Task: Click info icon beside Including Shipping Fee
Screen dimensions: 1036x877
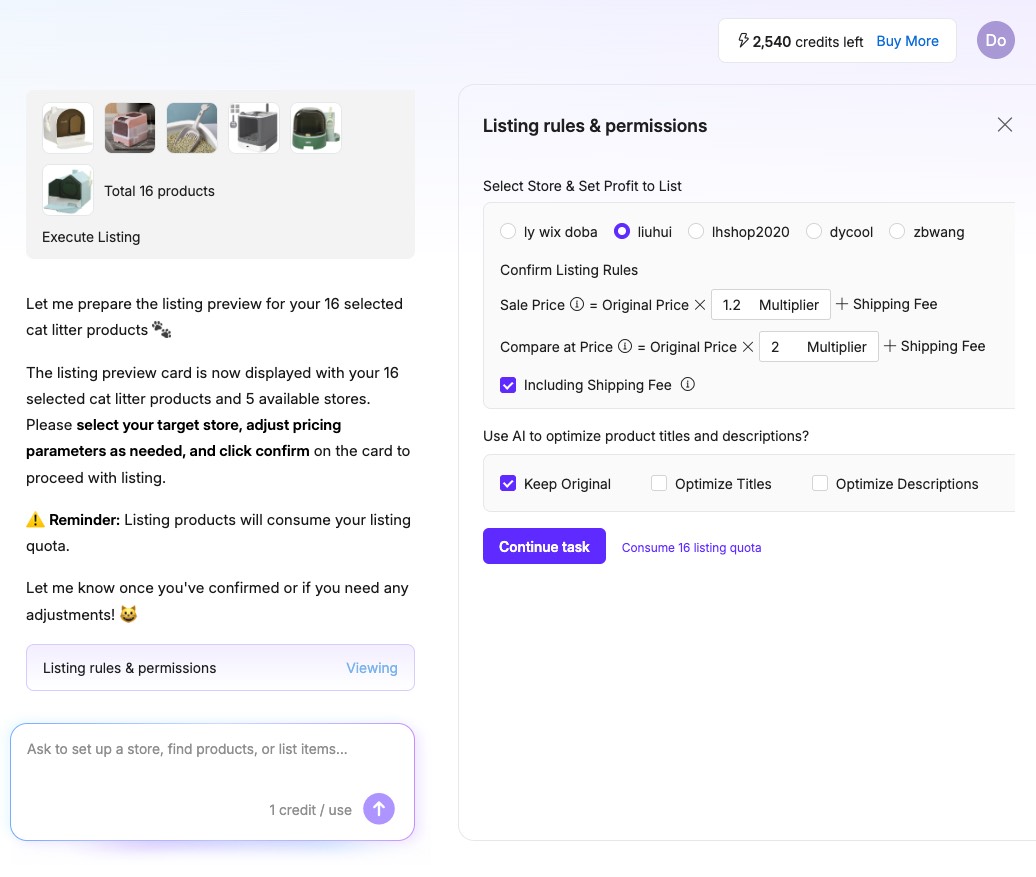Action: coord(688,385)
